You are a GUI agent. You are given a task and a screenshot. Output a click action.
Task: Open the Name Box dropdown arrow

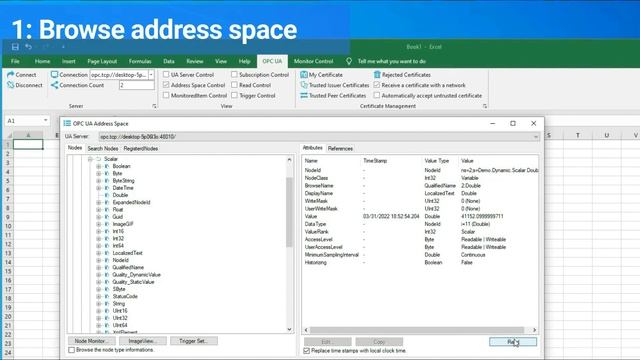[x=45, y=121]
